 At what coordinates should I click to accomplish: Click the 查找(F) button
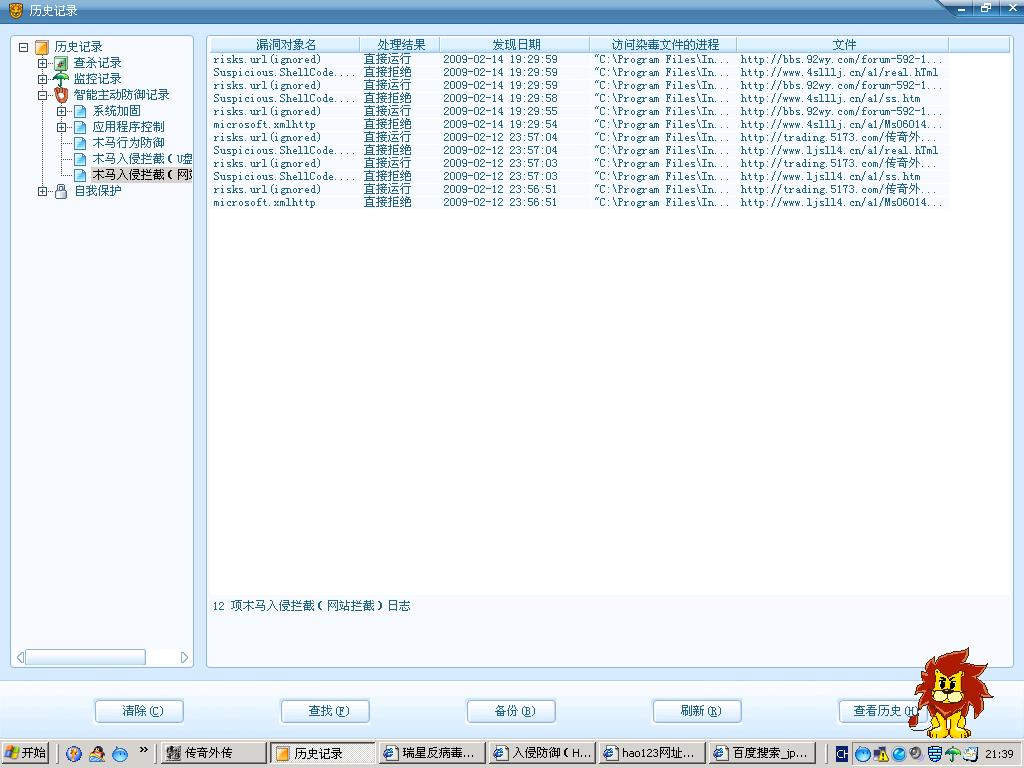pos(325,711)
